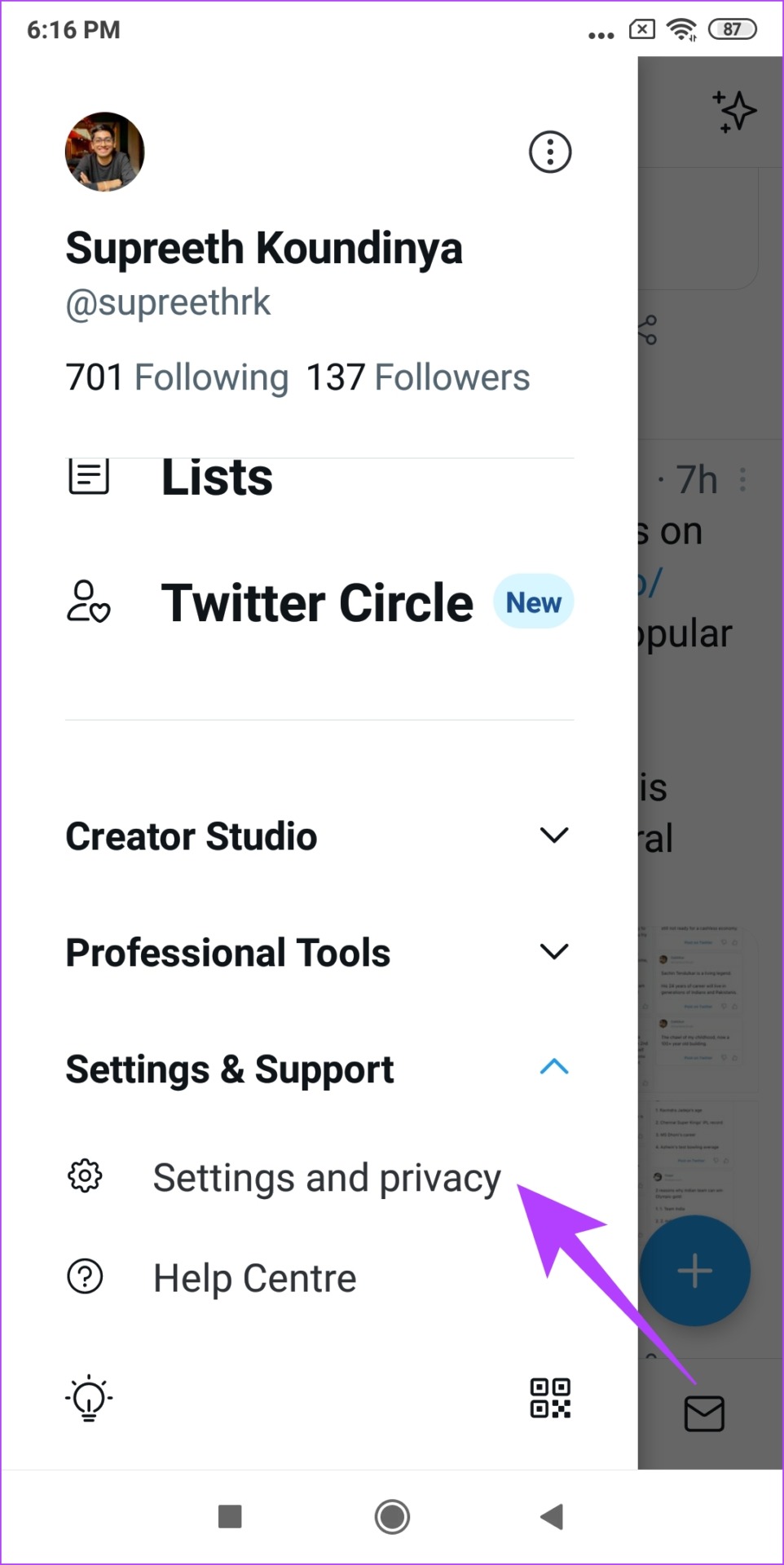Open the Lists menu item
784x1565 pixels.
[x=217, y=478]
